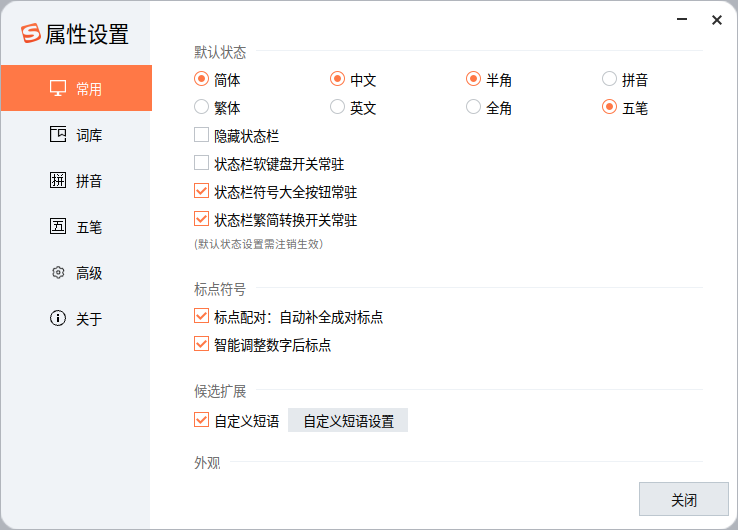
Task: Minimize the settings window
Action: (x=682, y=19)
